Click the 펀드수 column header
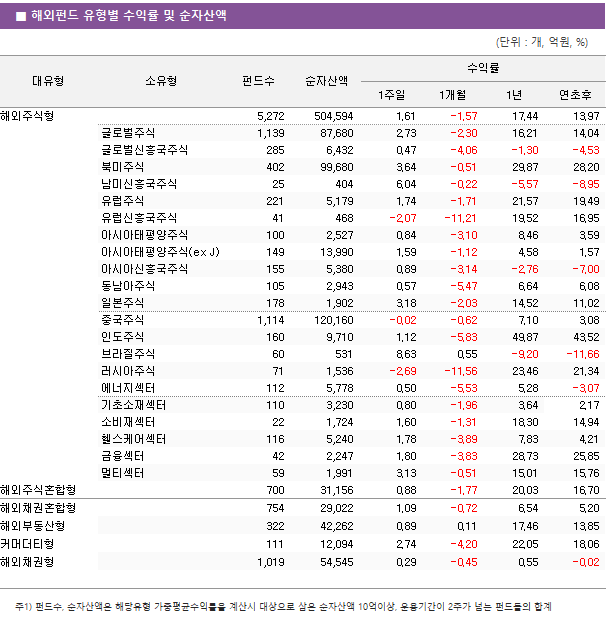 click(258, 81)
